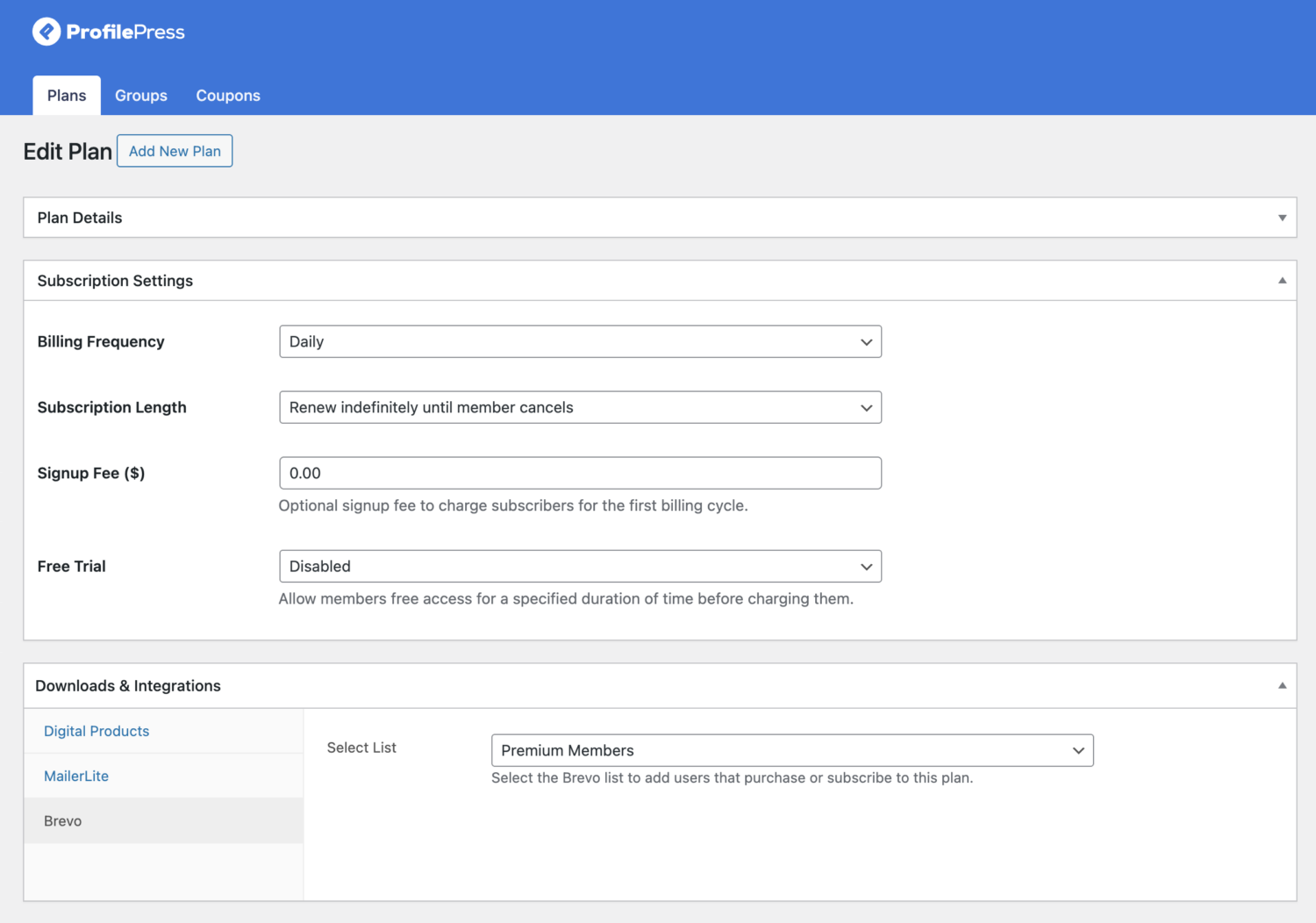1316x923 pixels.
Task: Expand Plan Details using its arrow icon
Action: pyautogui.click(x=1282, y=218)
